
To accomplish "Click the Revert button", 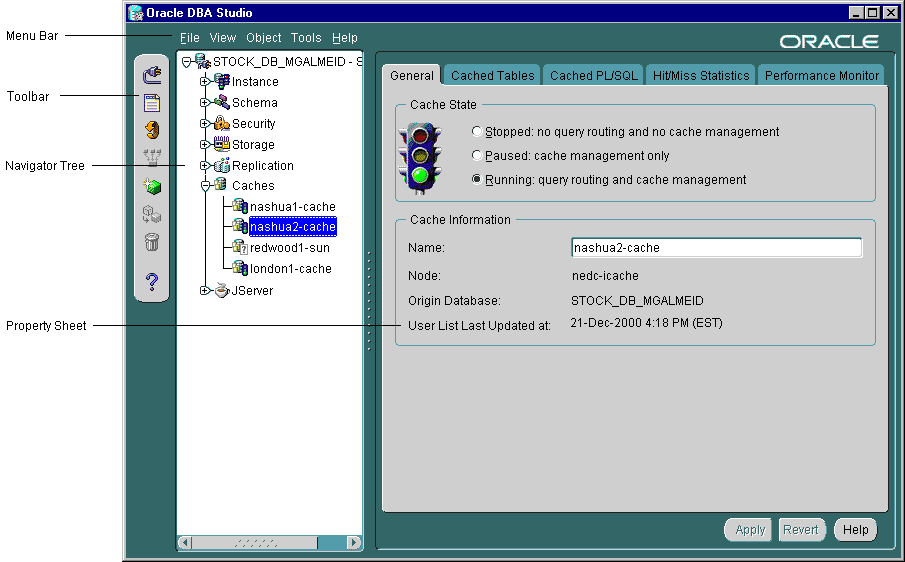I will (x=801, y=530).
